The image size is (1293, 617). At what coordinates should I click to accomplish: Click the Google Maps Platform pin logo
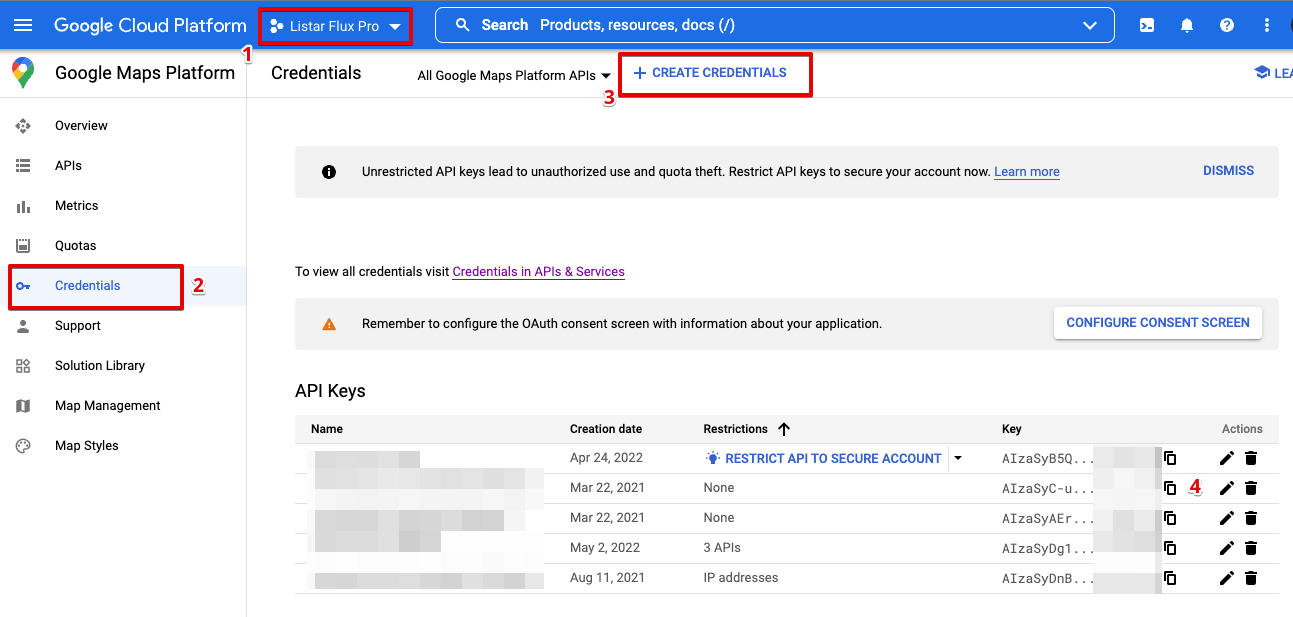click(x=23, y=73)
